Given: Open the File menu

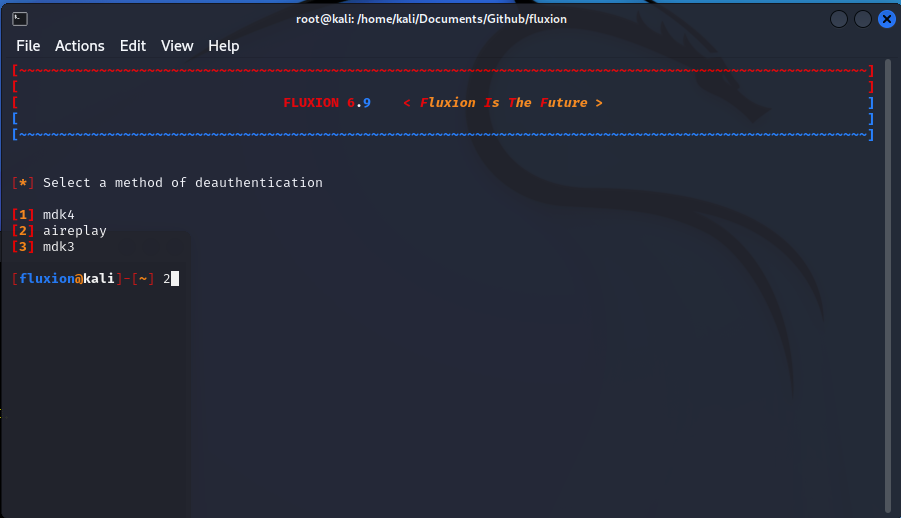Looking at the screenshot, I should coord(28,46).
